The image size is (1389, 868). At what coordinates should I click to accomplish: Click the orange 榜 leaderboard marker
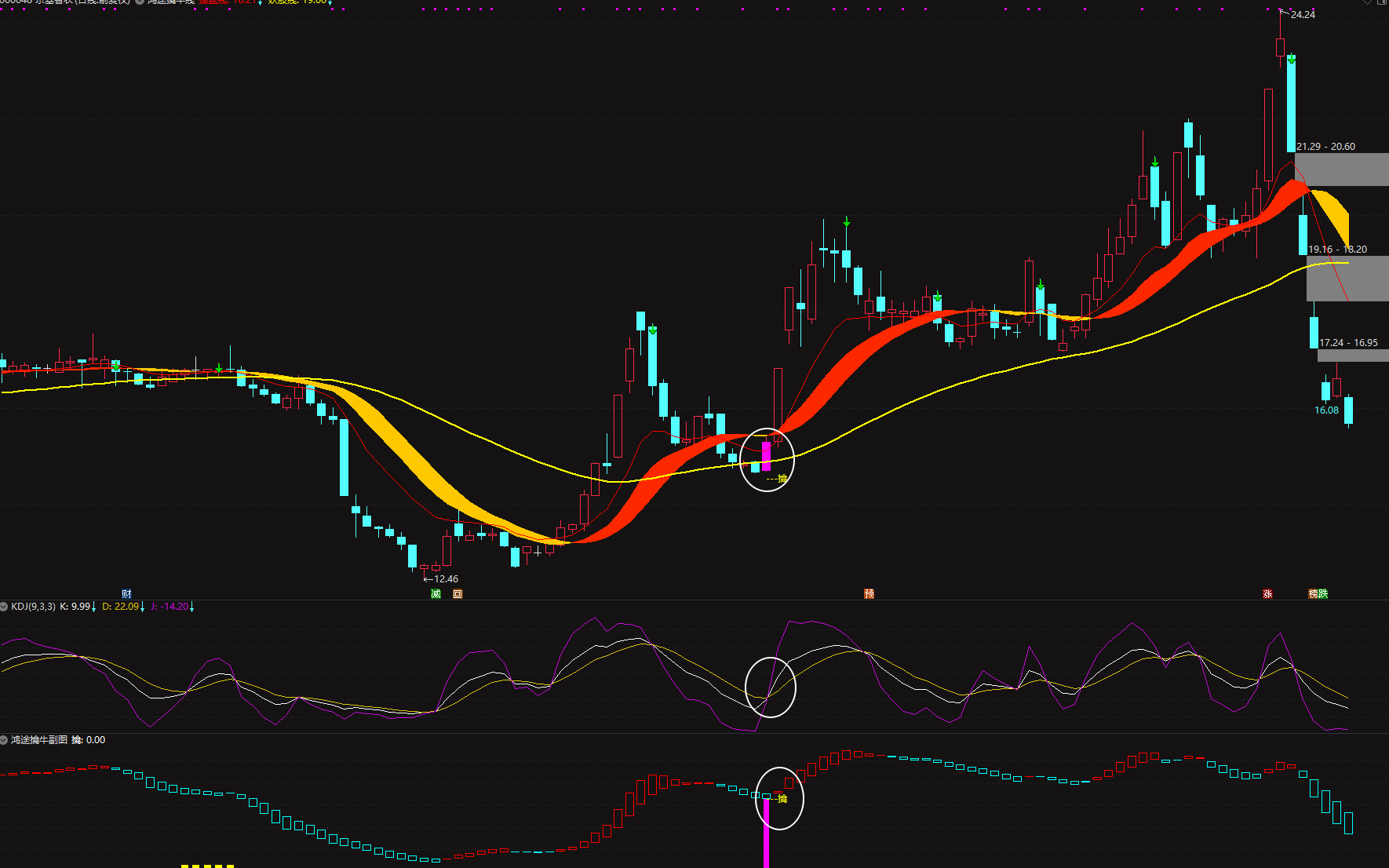click(1313, 594)
